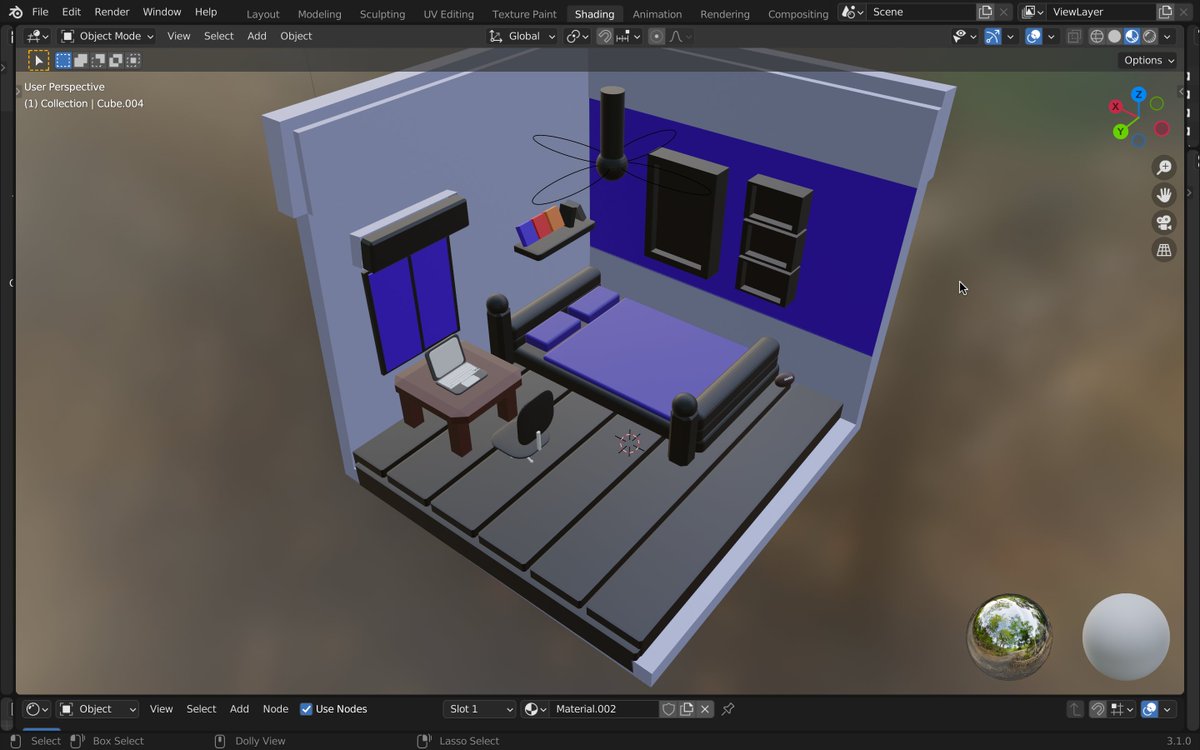
Task: Set selection mode to subtract
Action: [98, 60]
